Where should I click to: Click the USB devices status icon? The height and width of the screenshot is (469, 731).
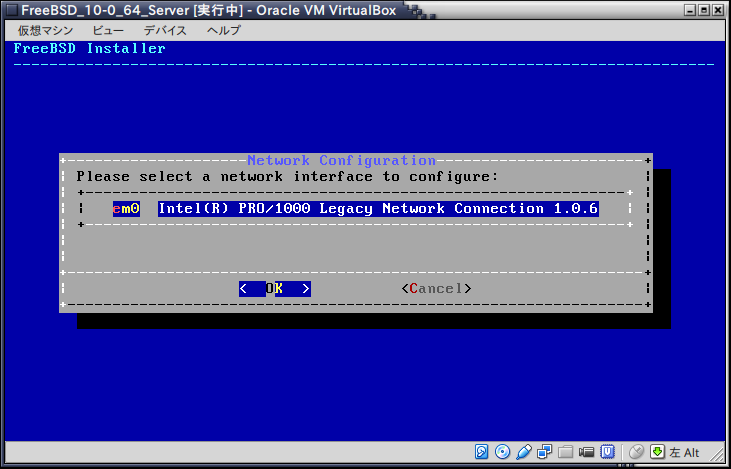(x=524, y=452)
